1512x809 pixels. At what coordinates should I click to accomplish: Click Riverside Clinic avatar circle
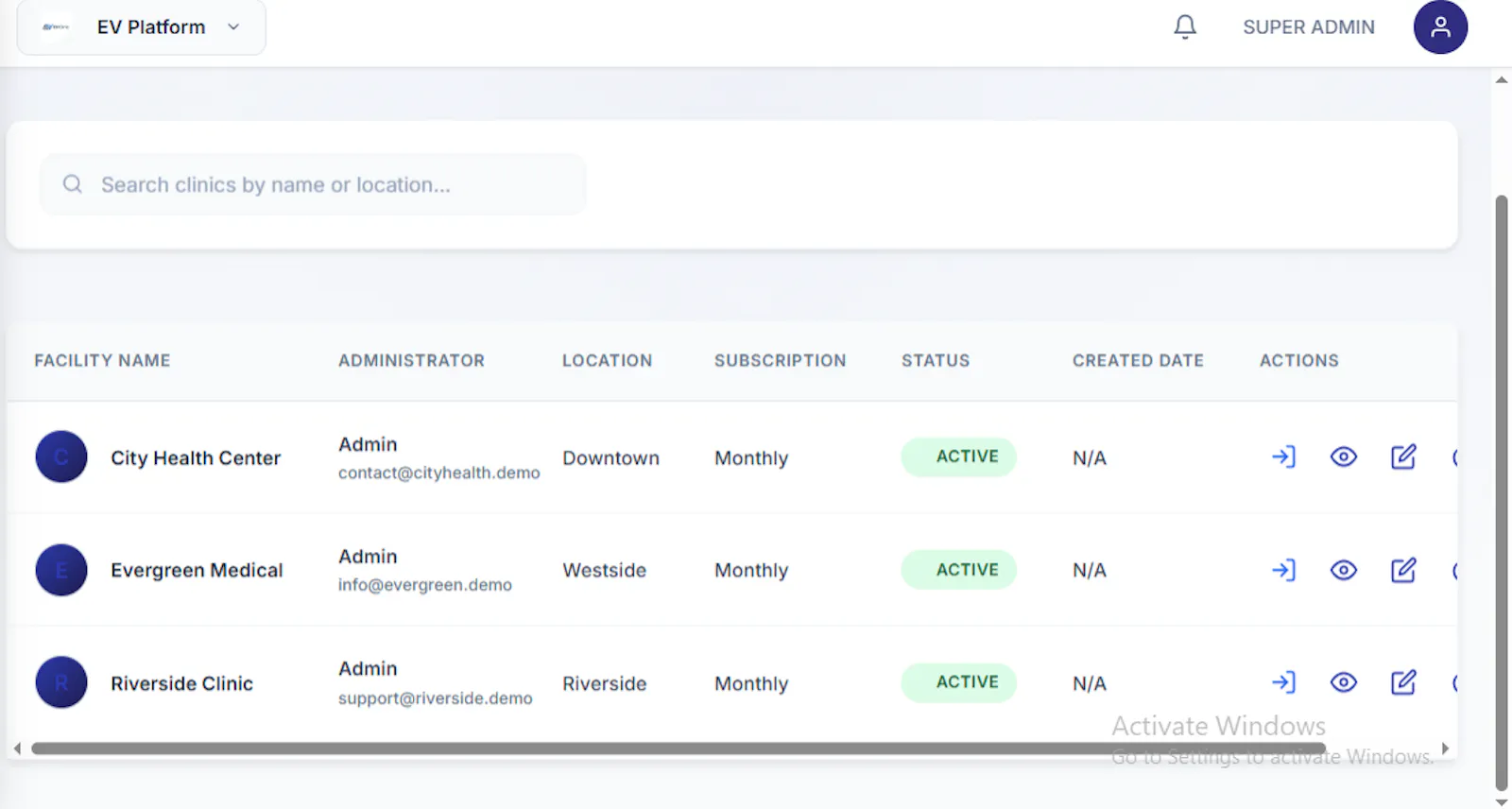61,682
